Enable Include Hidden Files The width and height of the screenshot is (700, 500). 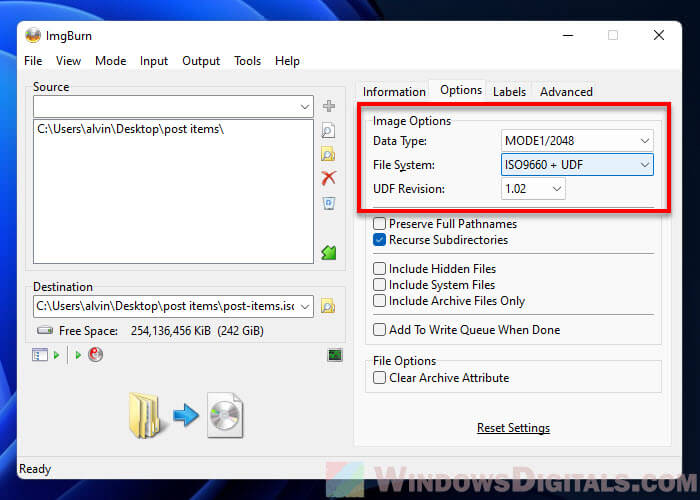[379, 269]
